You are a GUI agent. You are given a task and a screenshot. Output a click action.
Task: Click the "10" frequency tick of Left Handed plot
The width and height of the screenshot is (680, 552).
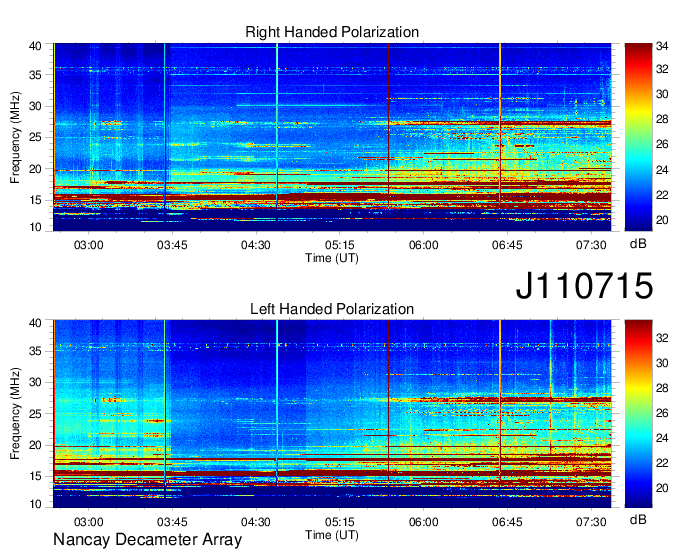pyautogui.click(x=35, y=504)
